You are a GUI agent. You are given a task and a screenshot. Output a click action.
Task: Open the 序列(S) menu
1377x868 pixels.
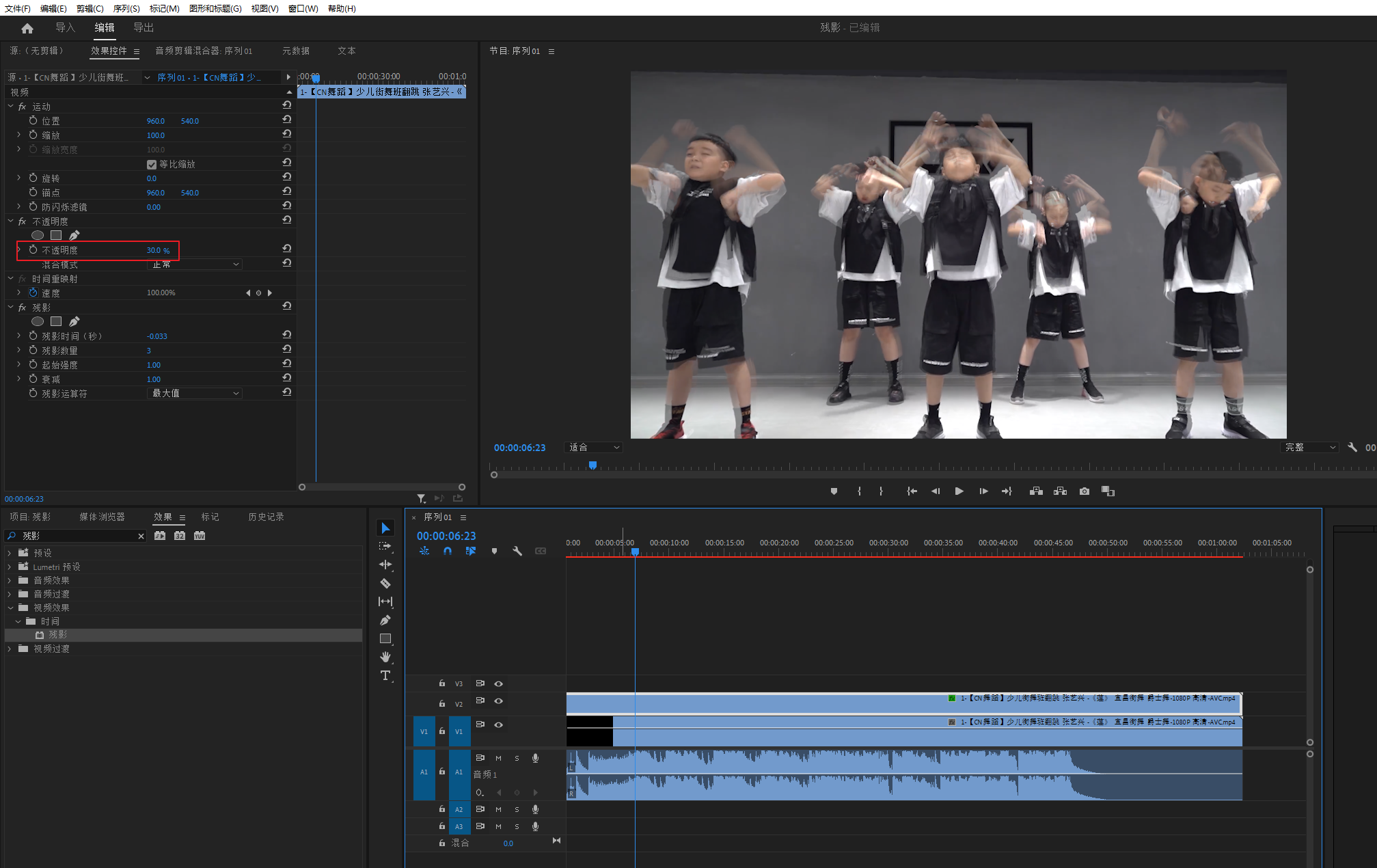pyautogui.click(x=126, y=8)
